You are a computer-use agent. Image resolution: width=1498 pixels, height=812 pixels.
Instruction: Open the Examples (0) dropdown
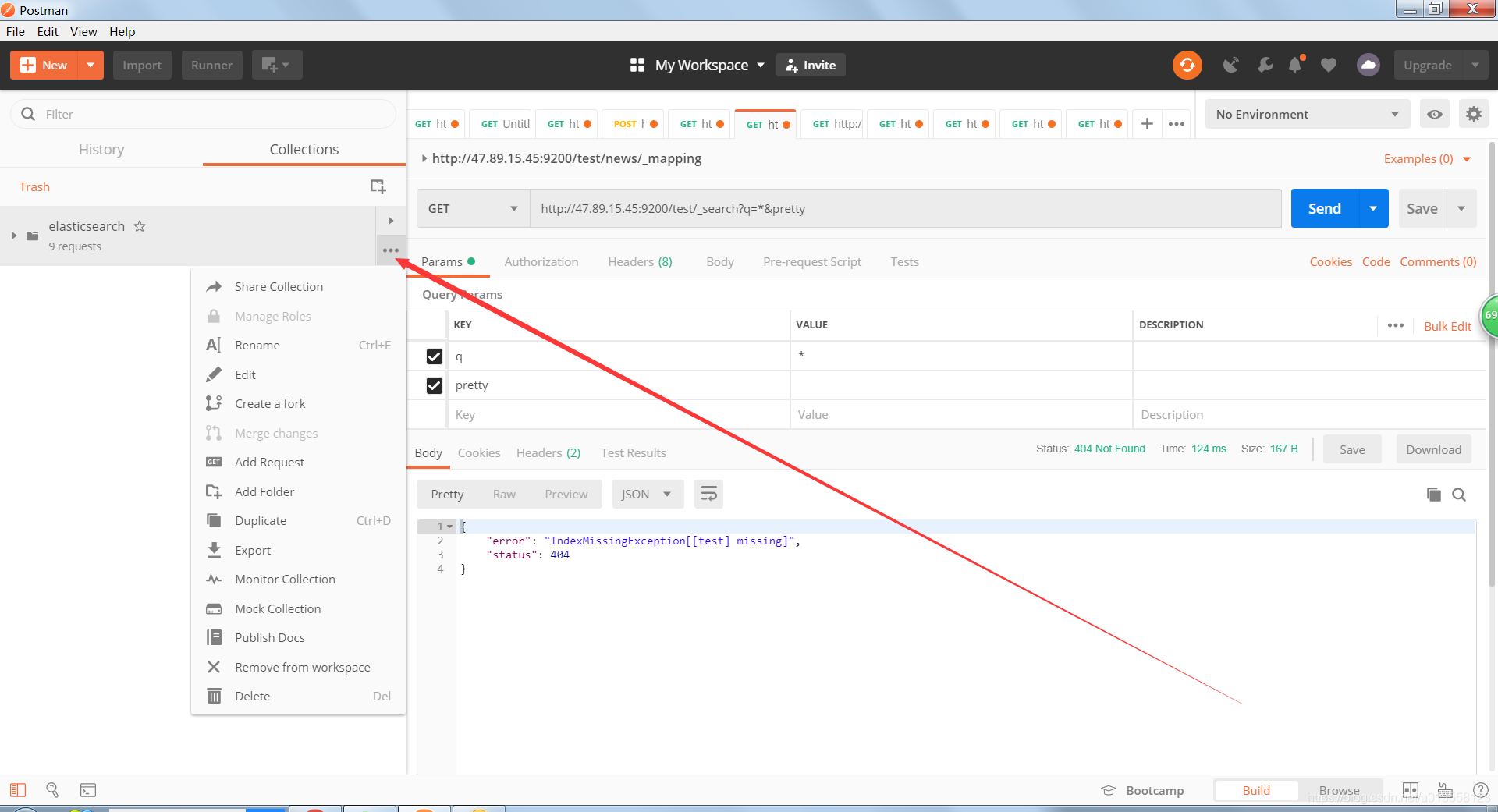(1427, 158)
